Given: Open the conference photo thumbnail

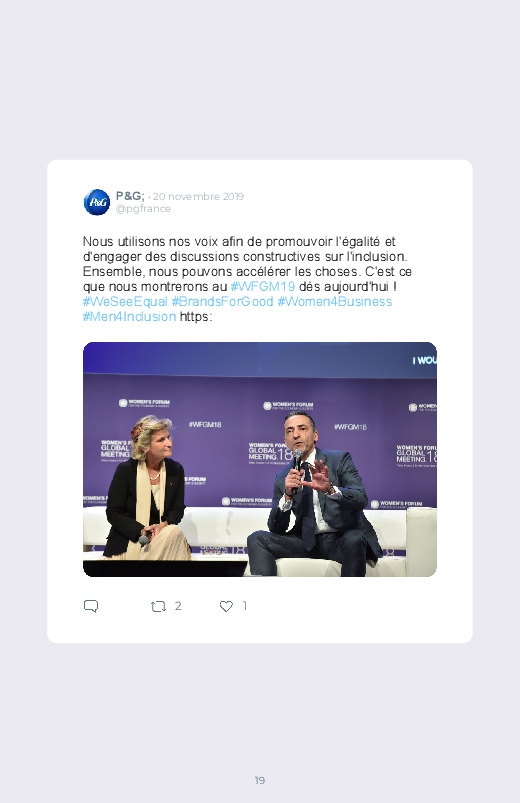Looking at the screenshot, I should (260, 459).
